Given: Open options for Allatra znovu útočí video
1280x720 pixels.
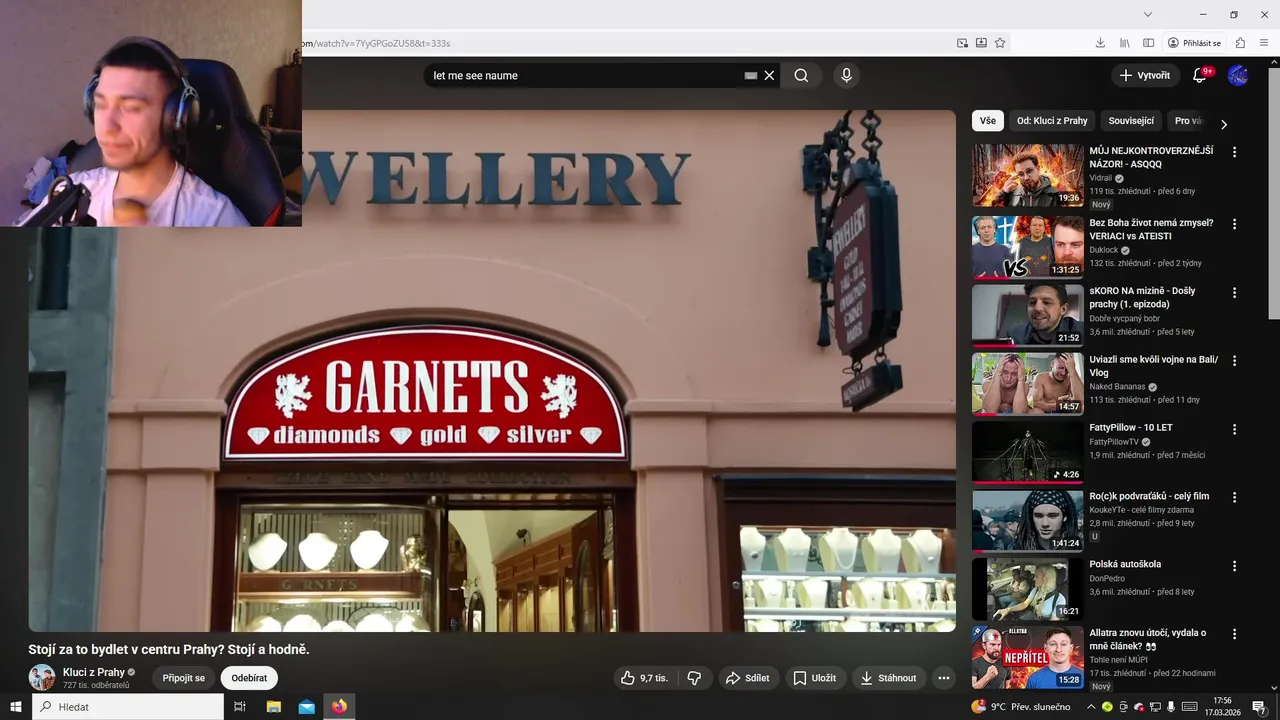Looking at the screenshot, I should 1234,634.
